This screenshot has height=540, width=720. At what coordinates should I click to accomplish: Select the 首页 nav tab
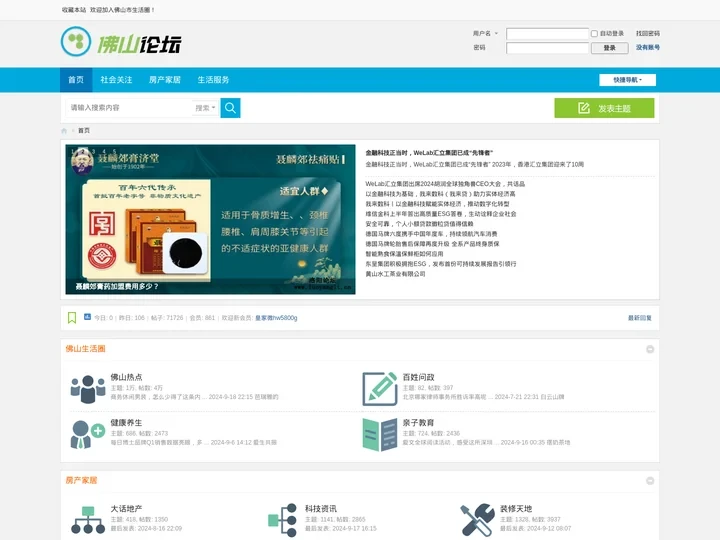(76, 80)
